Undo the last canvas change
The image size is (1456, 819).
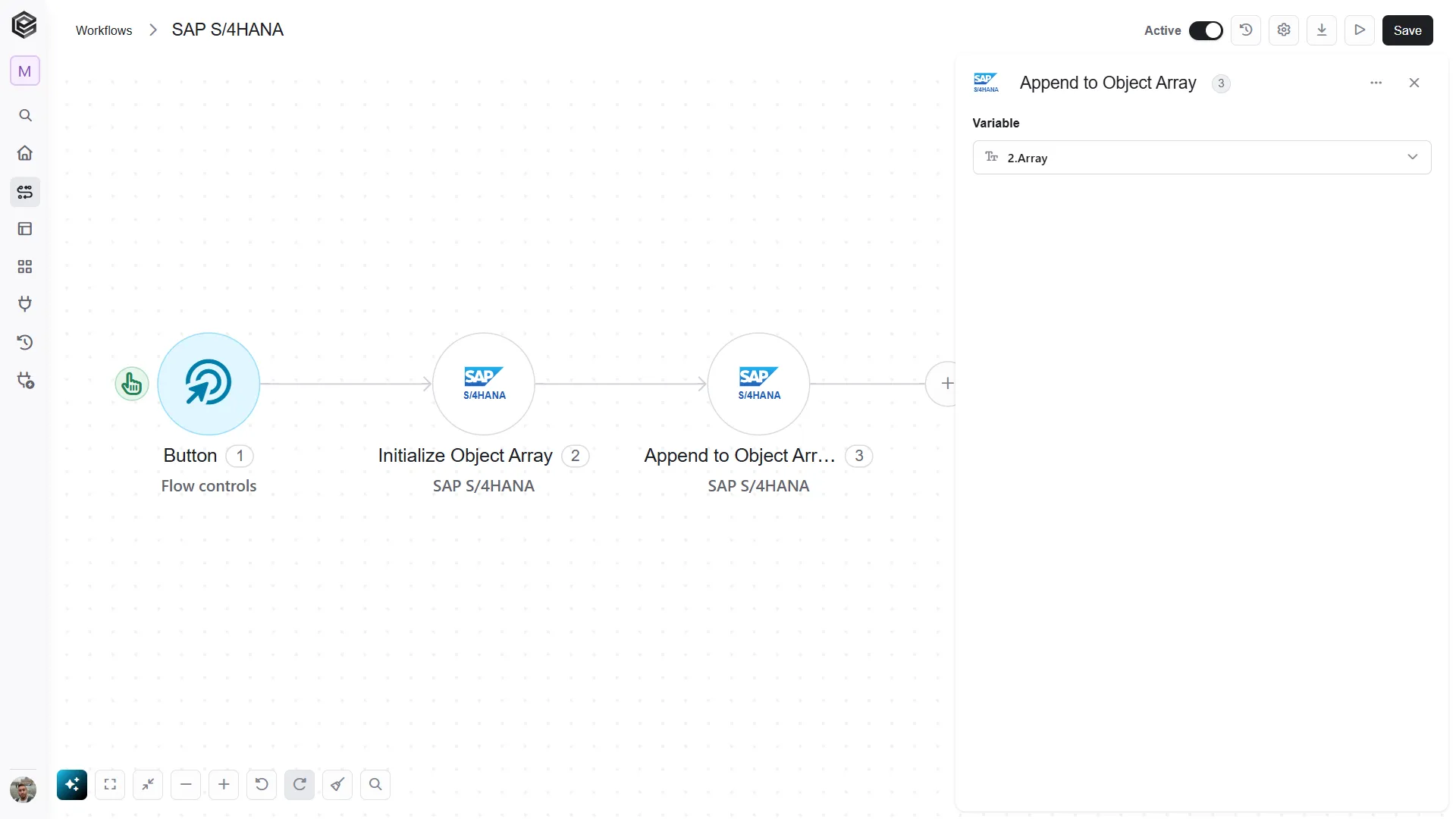pos(262,785)
